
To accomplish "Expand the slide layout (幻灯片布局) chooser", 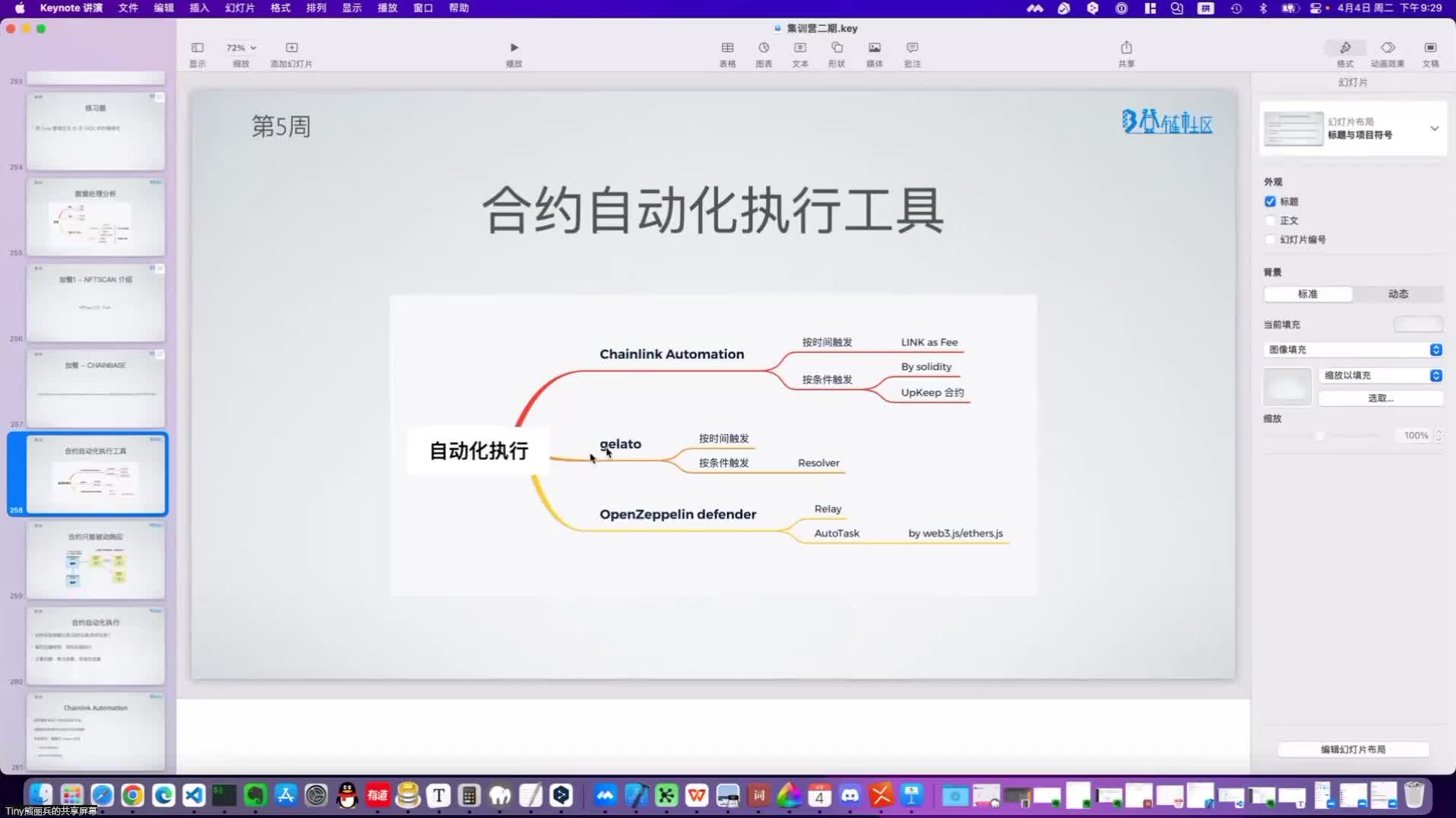I will pyautogui.click(x=1434, y=128).
